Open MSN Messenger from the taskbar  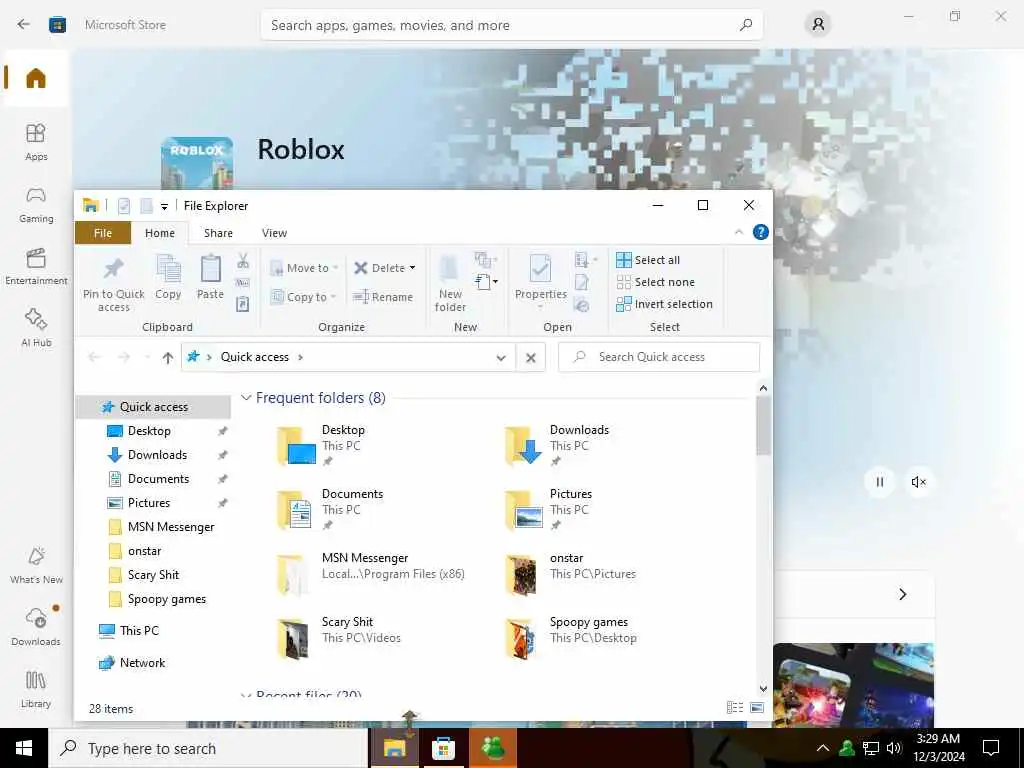coord(494,748)
